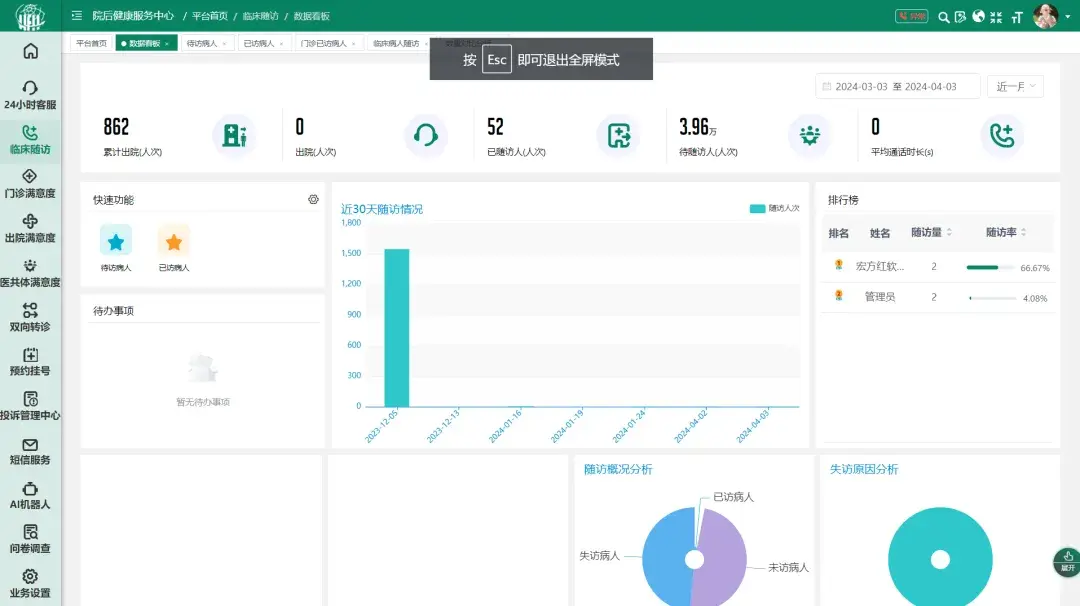1080x606 pixels.
Task: Exit fullscreen with the collapse-arrows icon
Action: [x=996, y=17]
